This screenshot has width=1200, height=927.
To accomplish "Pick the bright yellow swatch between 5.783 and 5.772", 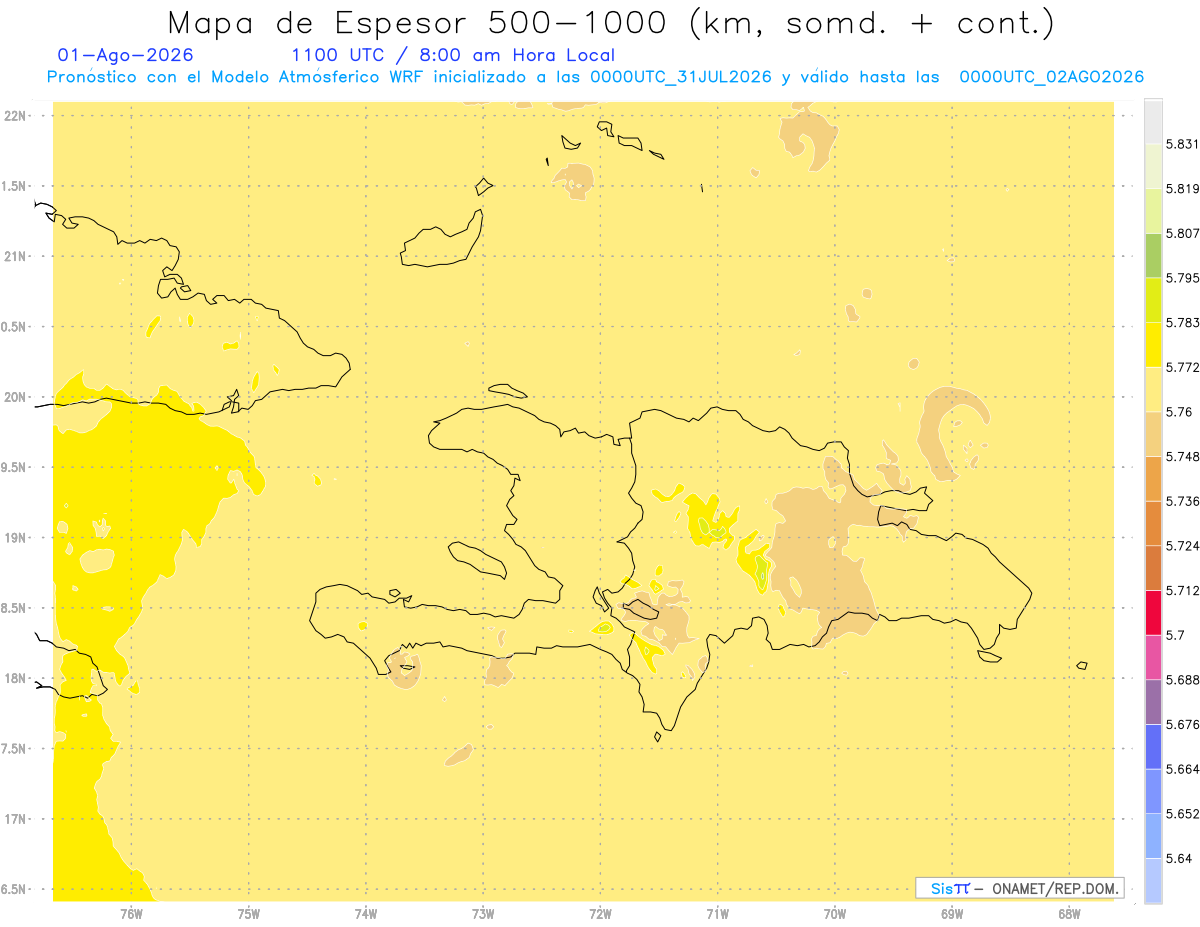I will 1153,345.
